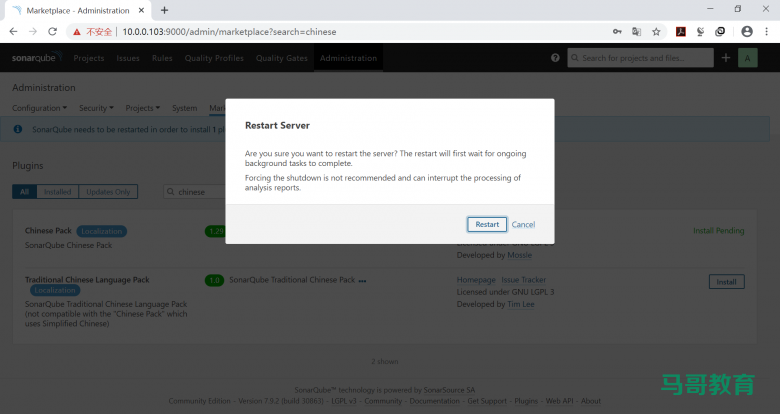Click the saved password key icon
Screen dimensions: 780x414
[617, 31]
